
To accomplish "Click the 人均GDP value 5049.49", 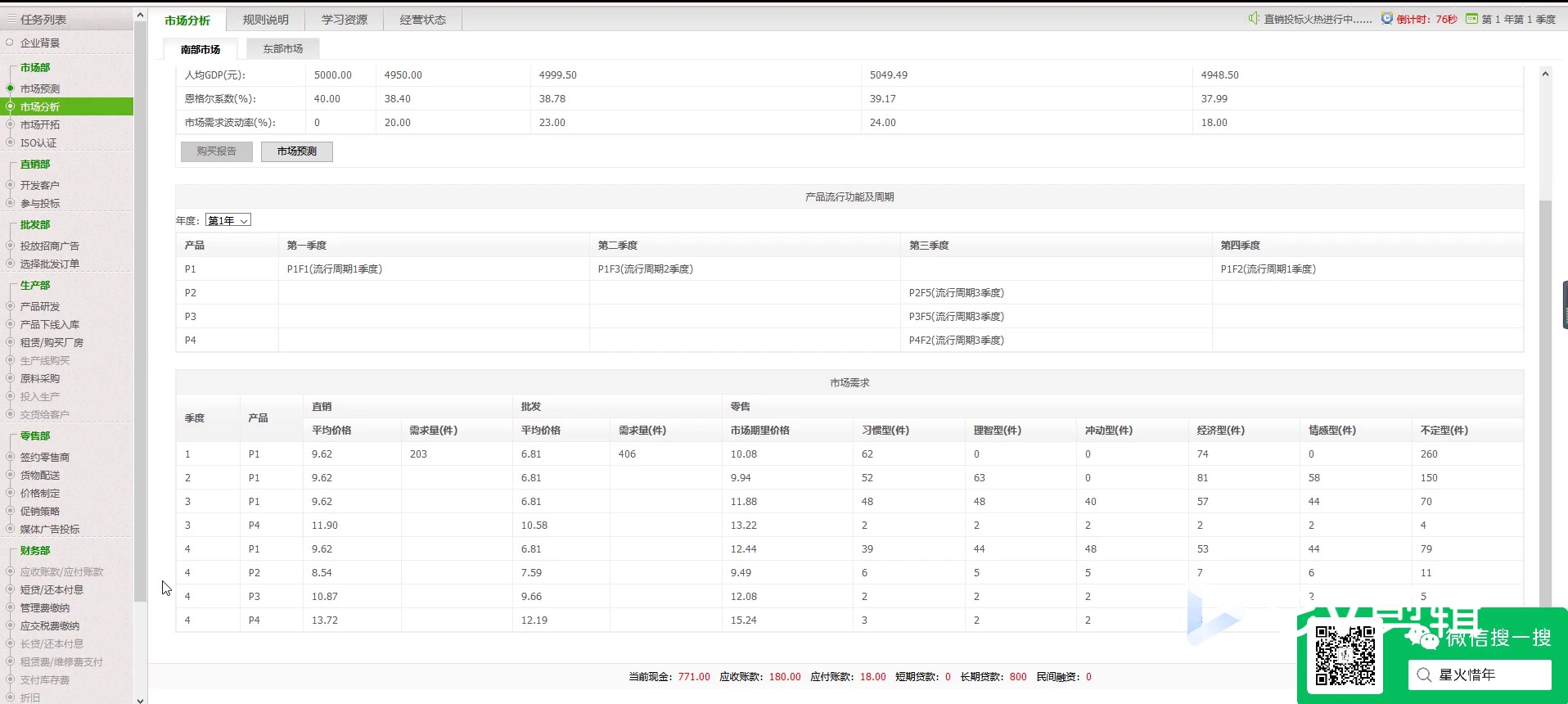I will coord(889,74).
